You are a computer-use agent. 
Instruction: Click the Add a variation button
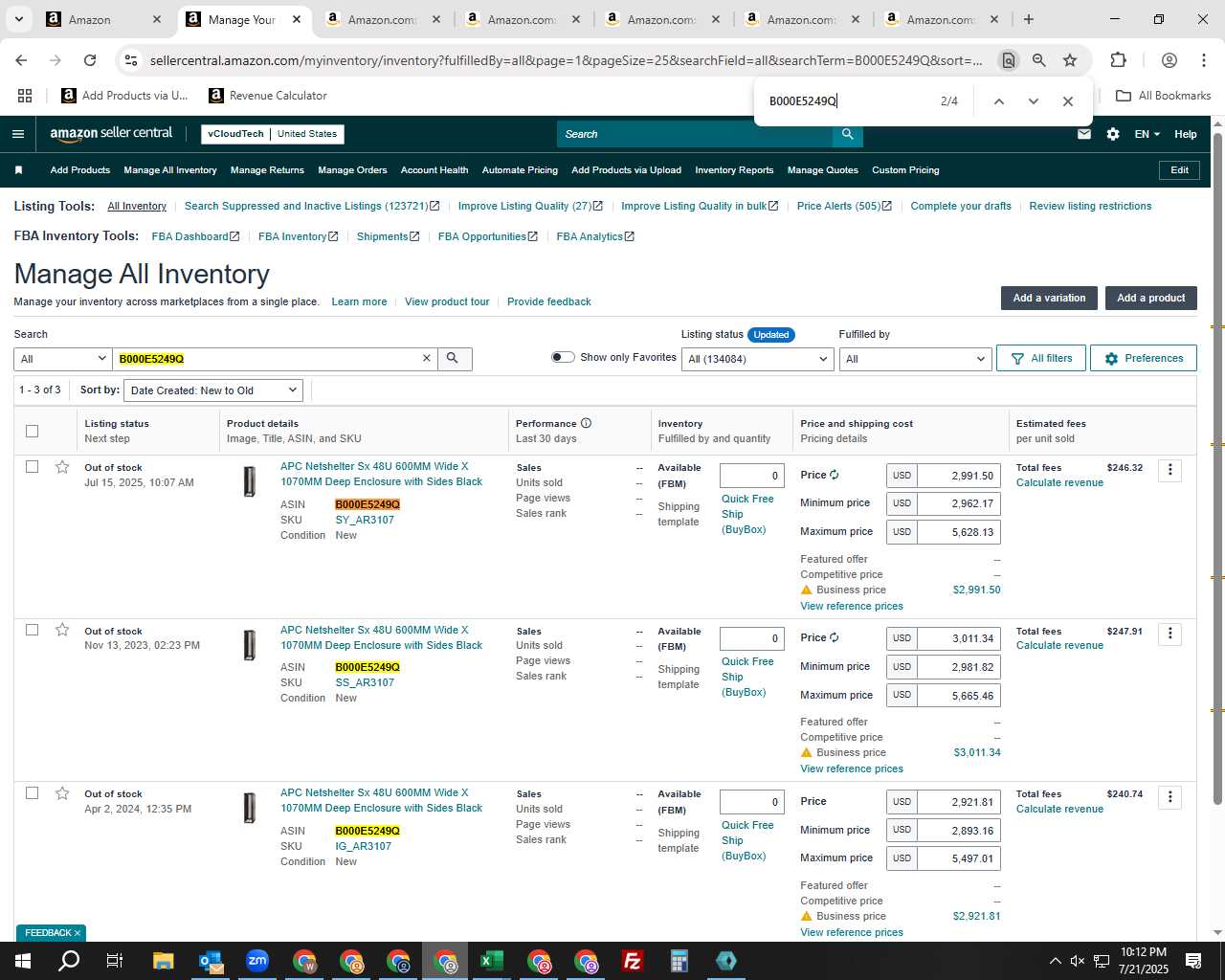(x=1049, y=298)
